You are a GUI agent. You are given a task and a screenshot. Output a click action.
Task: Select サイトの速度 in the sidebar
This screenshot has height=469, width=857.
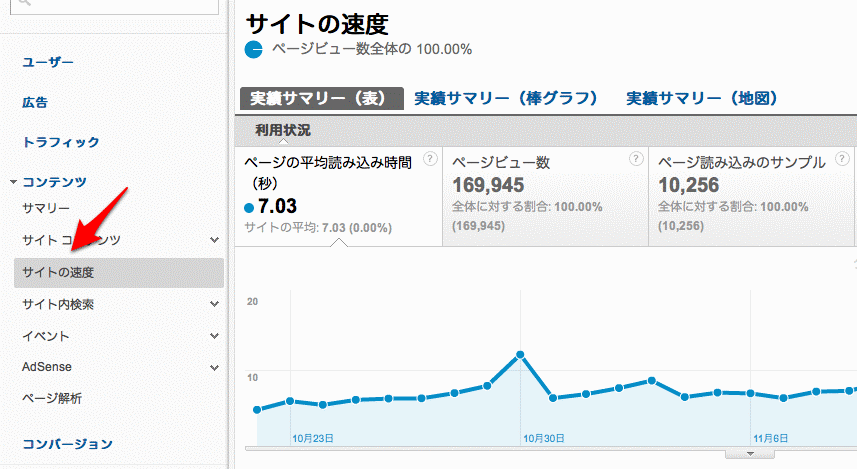[x=119, y=273]
